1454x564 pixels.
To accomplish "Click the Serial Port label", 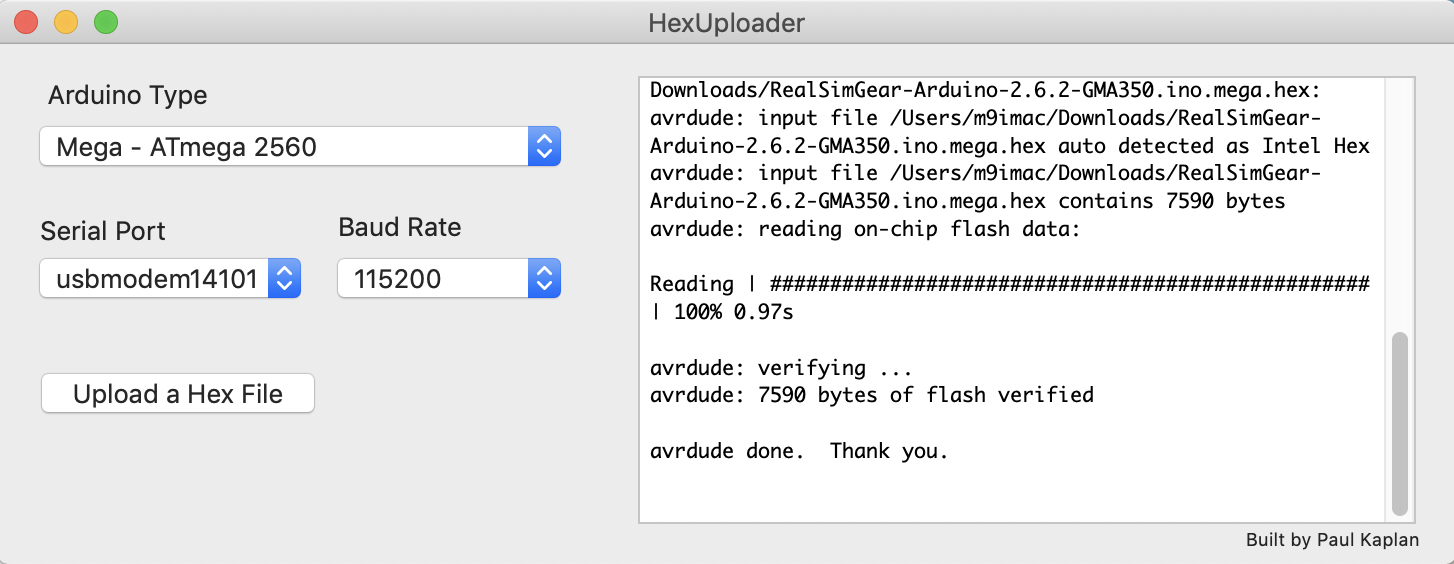I will tap(103, 231).
